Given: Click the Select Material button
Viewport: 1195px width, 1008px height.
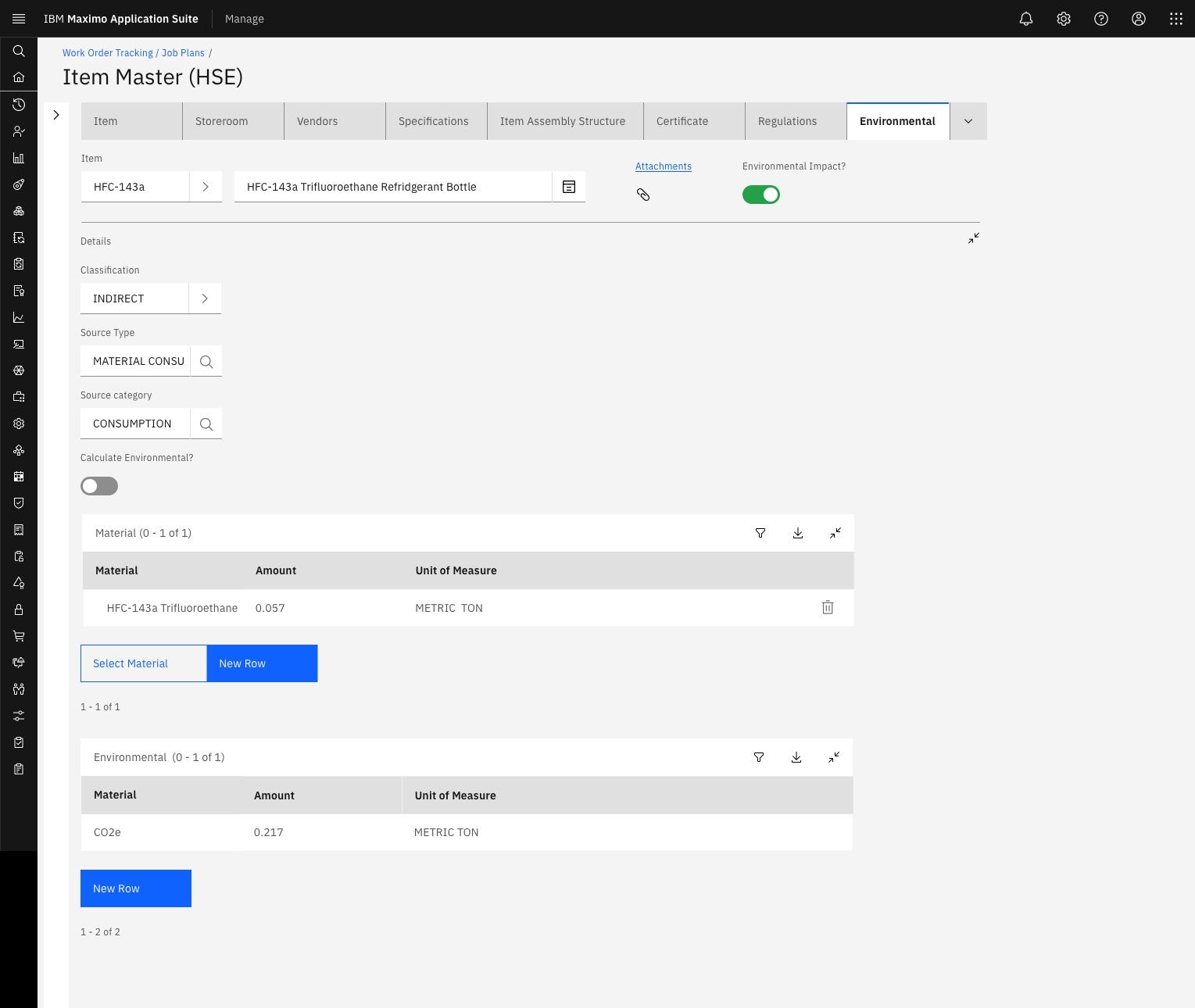Looking at the screenshot, I should click(x=144, y=663).
